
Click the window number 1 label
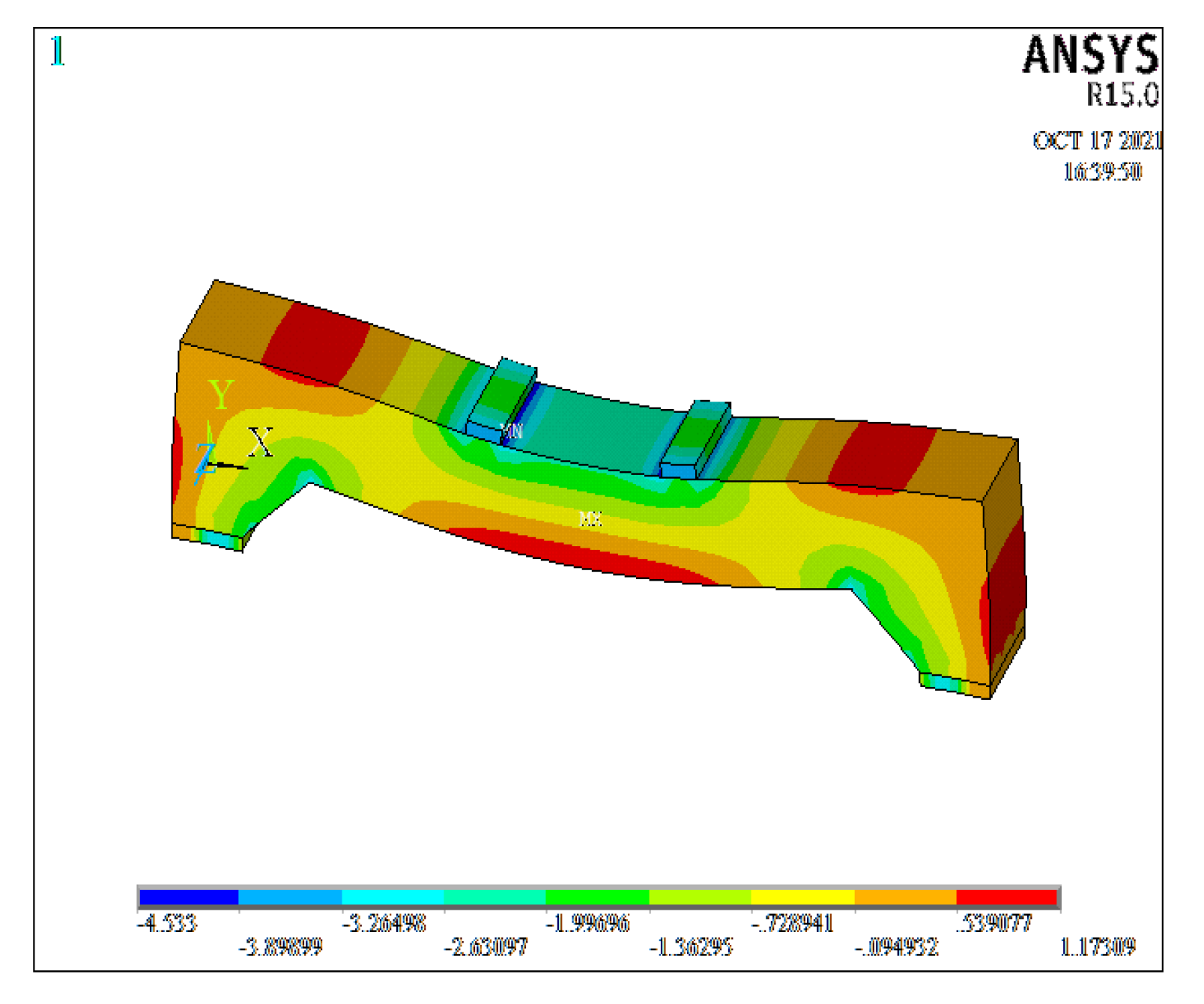click(x=58, y=52)
